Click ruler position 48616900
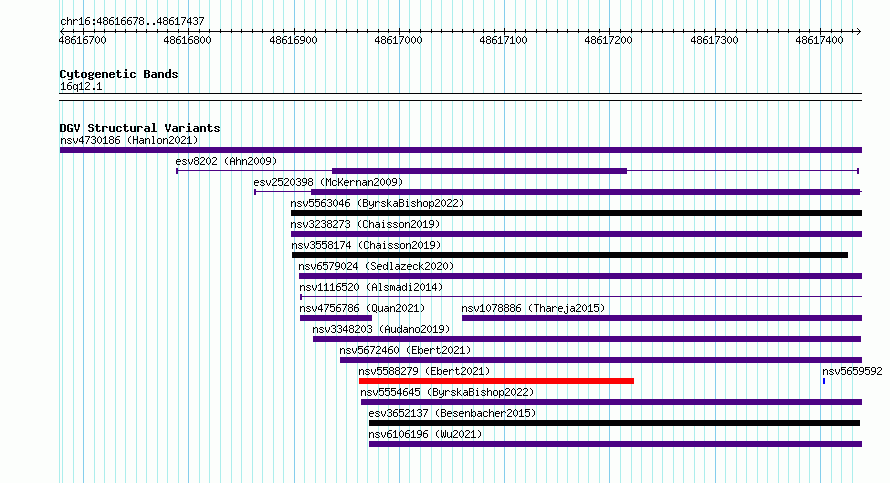This screenshot has height=483, width=890. tap(293, 40)
